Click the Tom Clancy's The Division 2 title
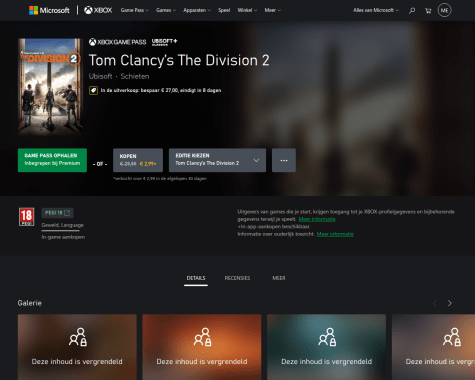Screen dimensions: 475x380 click(179, 60)
